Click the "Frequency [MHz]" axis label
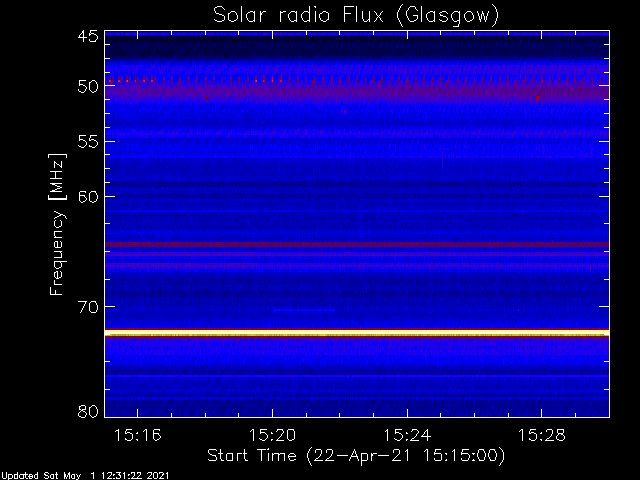Image resolution: width=640 pixels, height=480 pixels. click(57, 224)
